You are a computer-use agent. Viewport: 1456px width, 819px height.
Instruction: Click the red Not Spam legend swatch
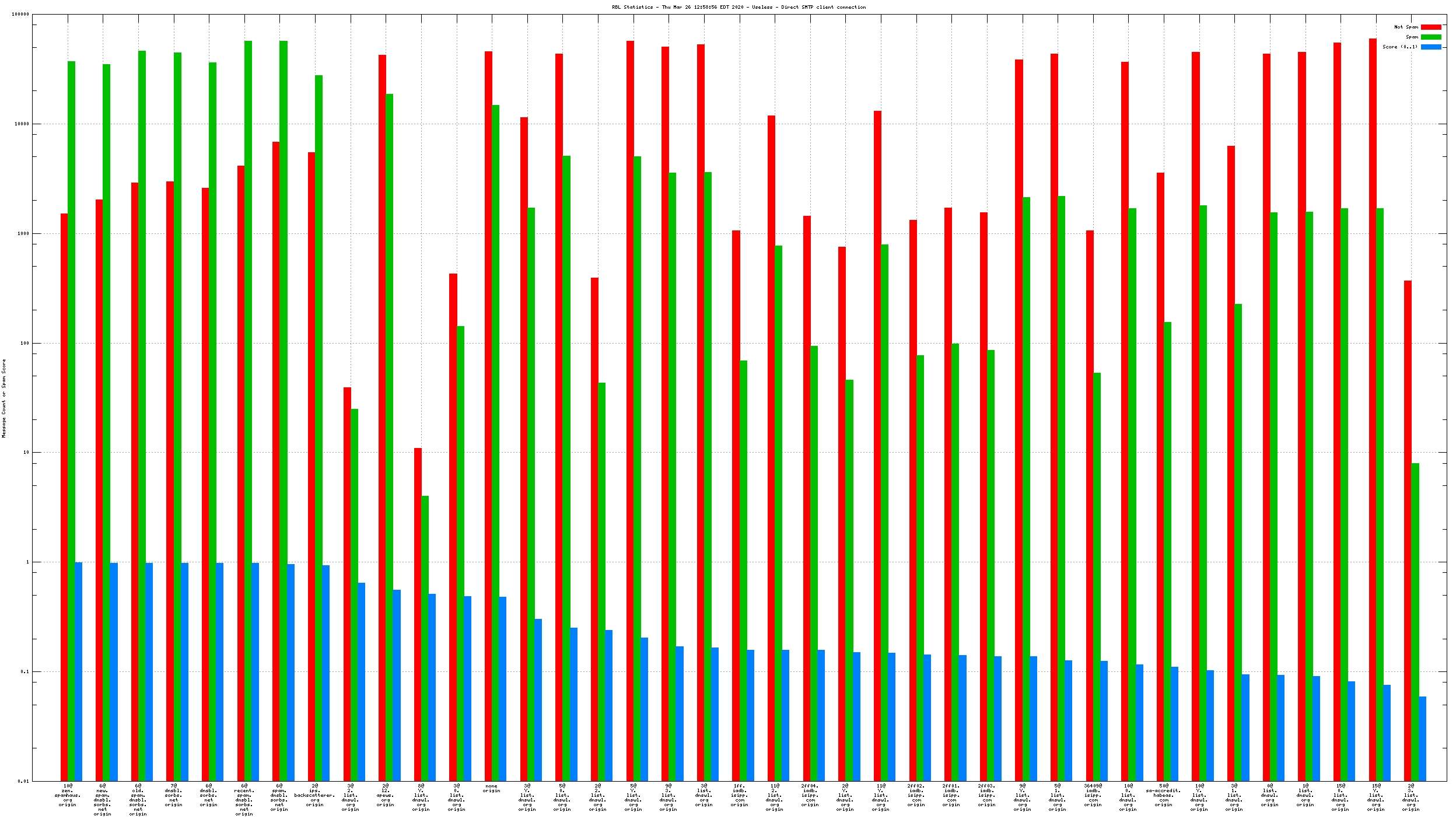pyautogui.click(x=1430, y=27)
